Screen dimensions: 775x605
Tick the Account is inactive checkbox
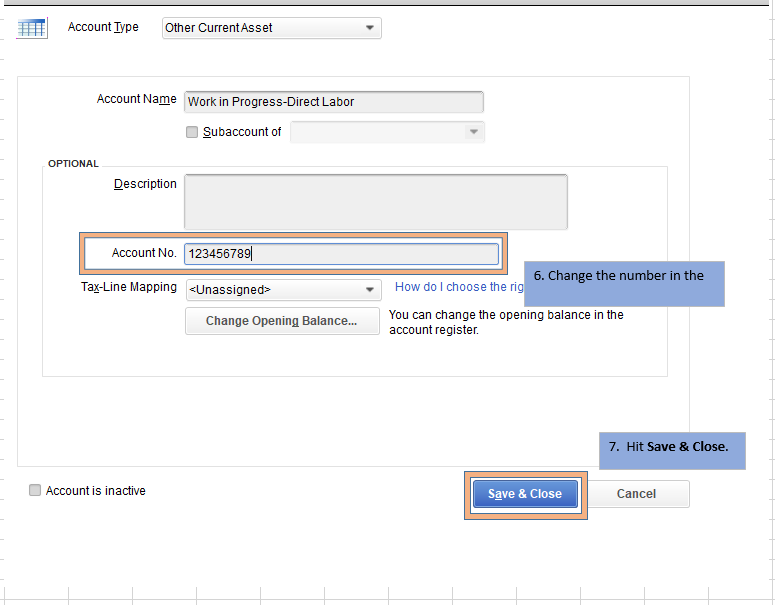(36, 491)
